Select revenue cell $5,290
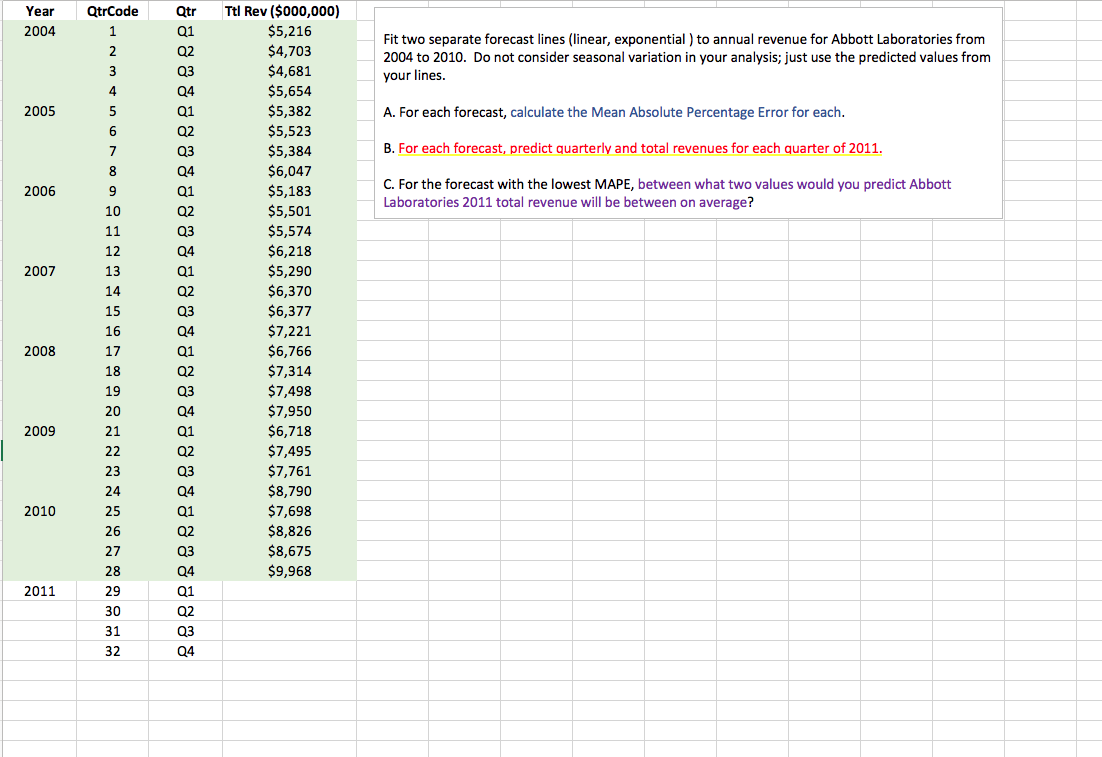Screen dimensions: 1102x757 click(x=289, y=271)
